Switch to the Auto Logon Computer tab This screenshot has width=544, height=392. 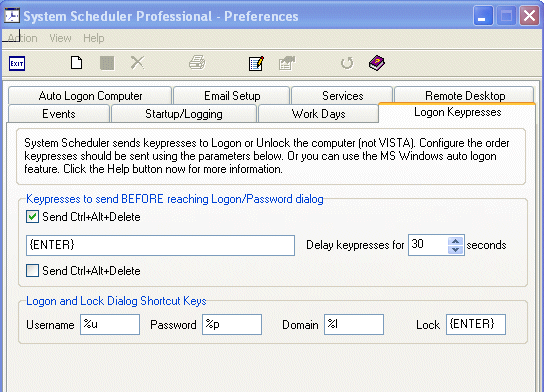90,95
